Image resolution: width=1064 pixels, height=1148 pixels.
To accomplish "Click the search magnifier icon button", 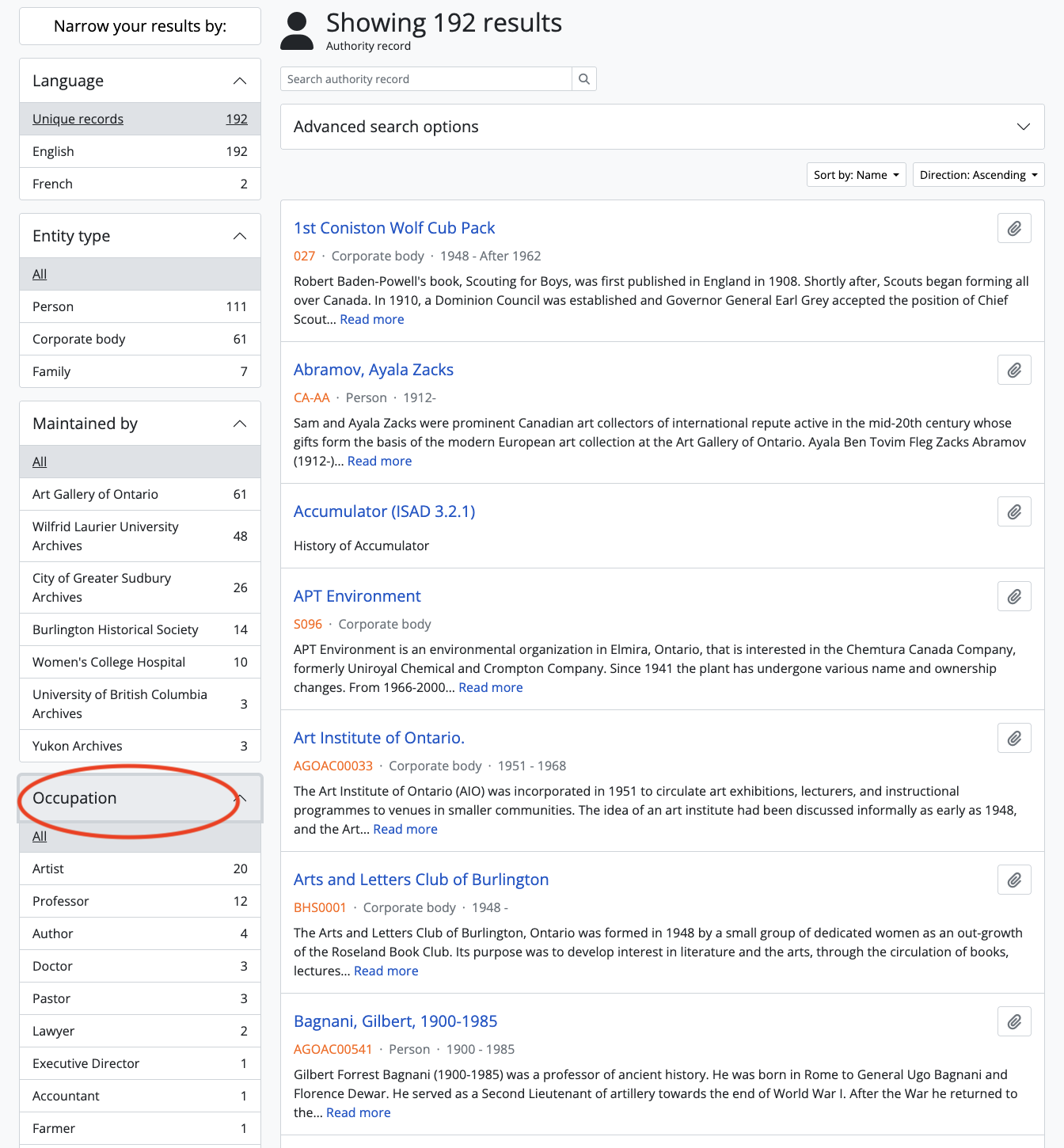I will click(583, 79).
